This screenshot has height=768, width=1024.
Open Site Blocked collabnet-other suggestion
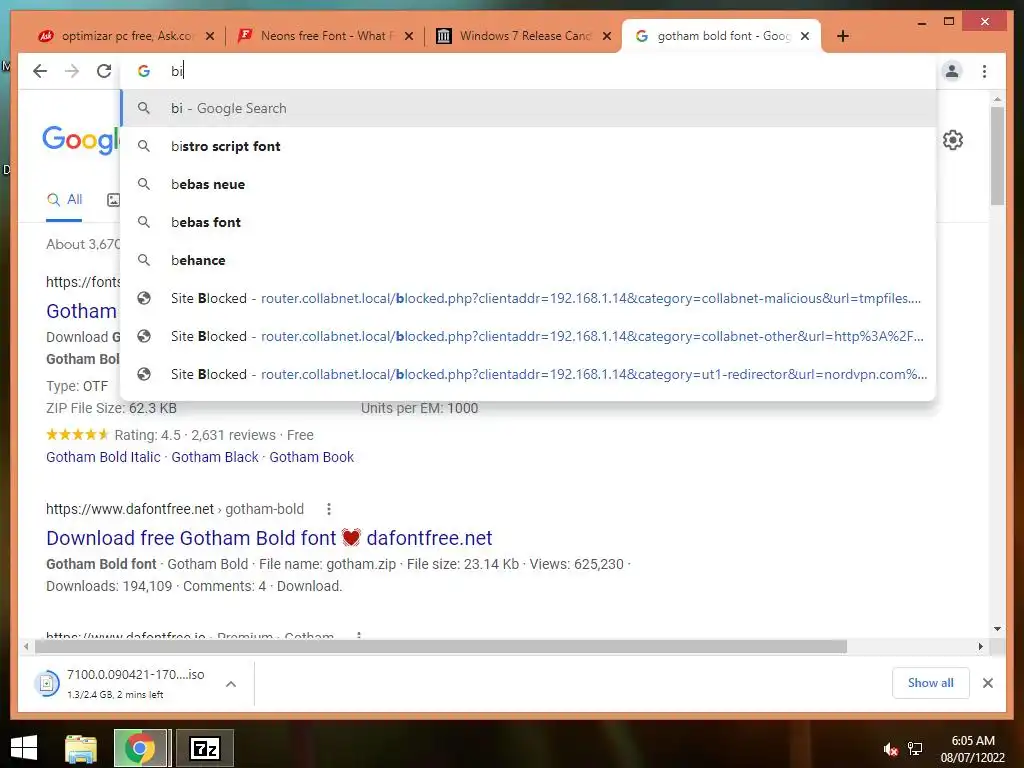tap(528, 336)
